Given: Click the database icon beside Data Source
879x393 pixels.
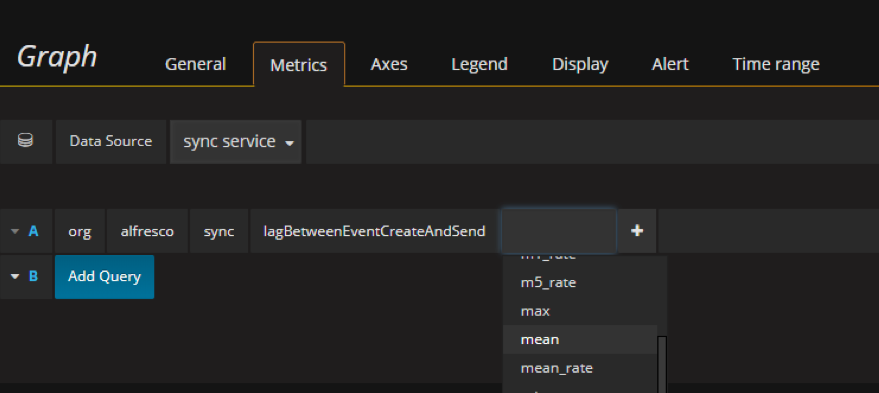Looking at the screenshot, I should [25, 141].
